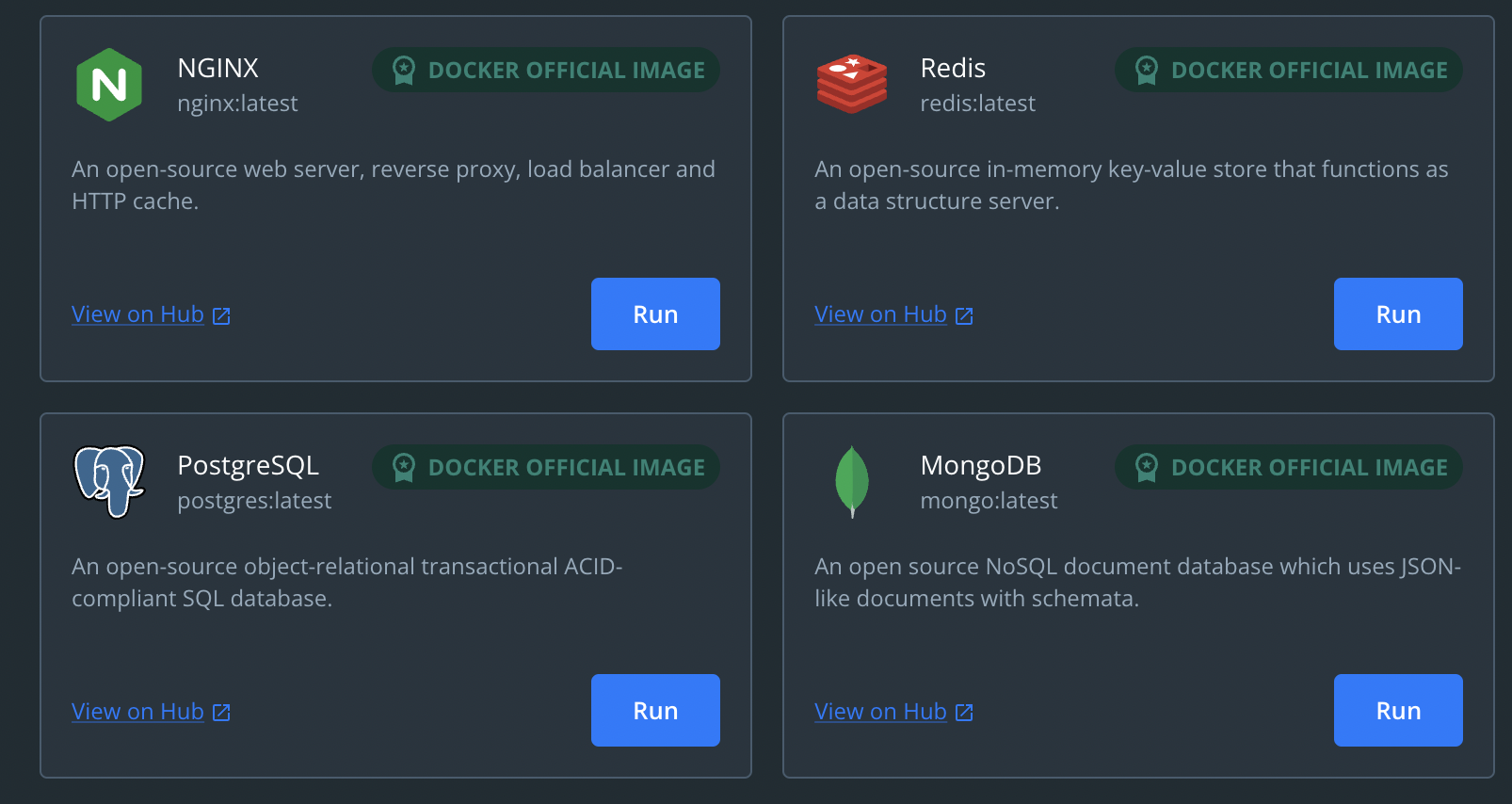The width and height of the screenshot is (1512, 804).
Task: Click the postgres:latest tag text
Action: [254, 501]
